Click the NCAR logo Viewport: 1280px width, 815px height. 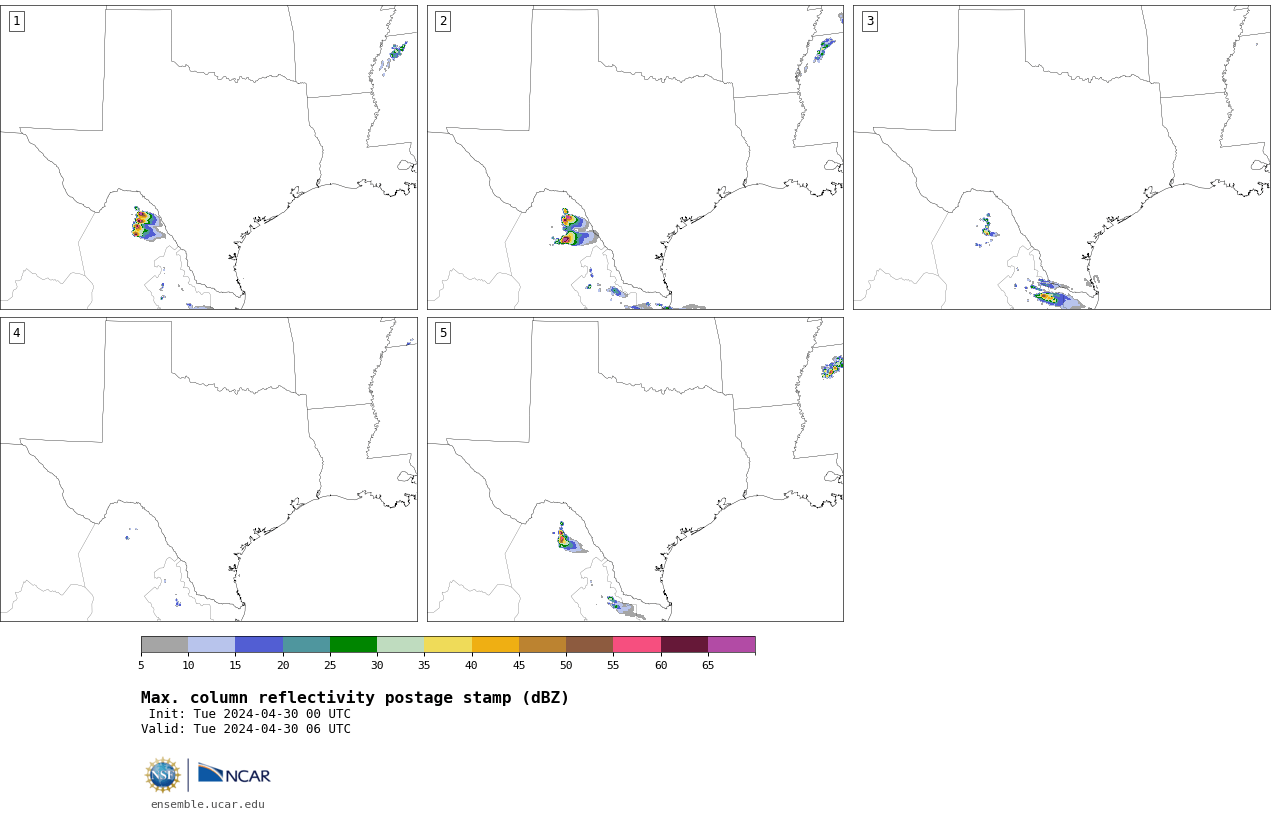tap(234, 775)
